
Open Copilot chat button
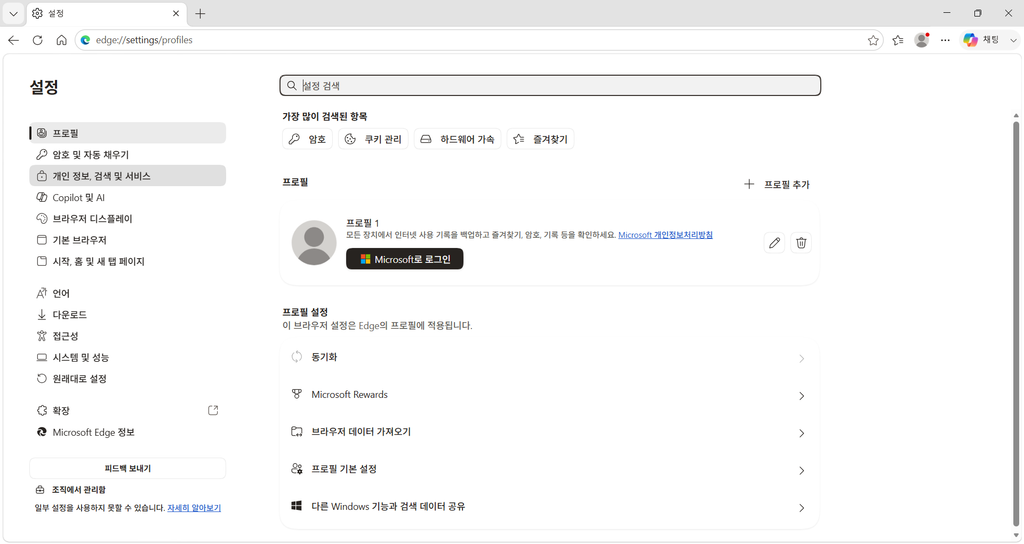982,40
